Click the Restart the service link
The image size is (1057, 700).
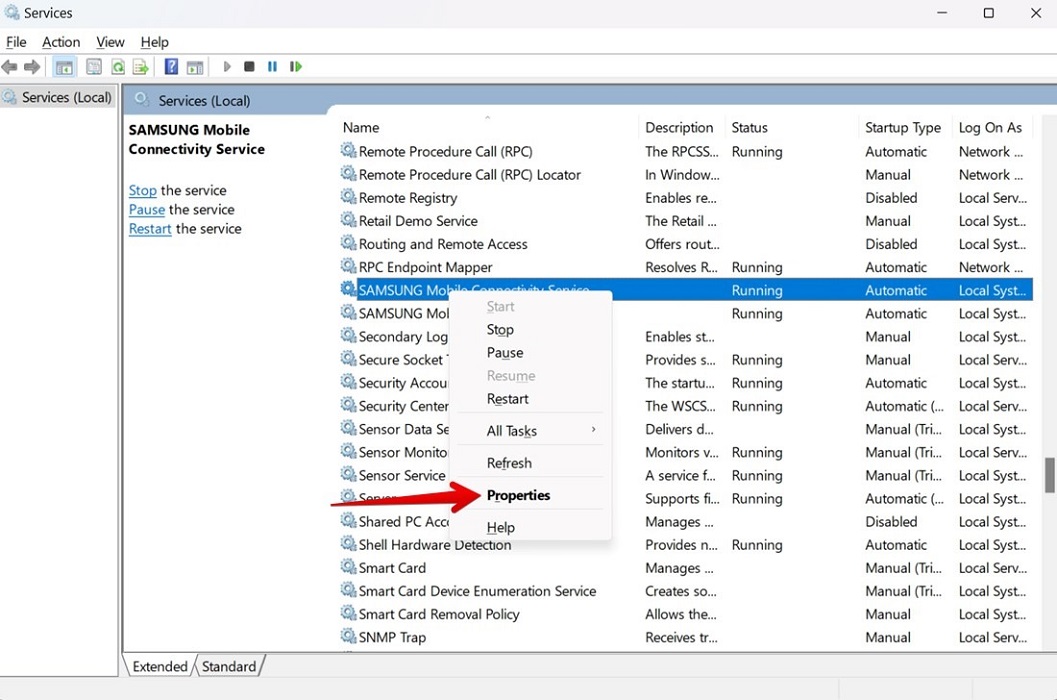pos(149,228)
